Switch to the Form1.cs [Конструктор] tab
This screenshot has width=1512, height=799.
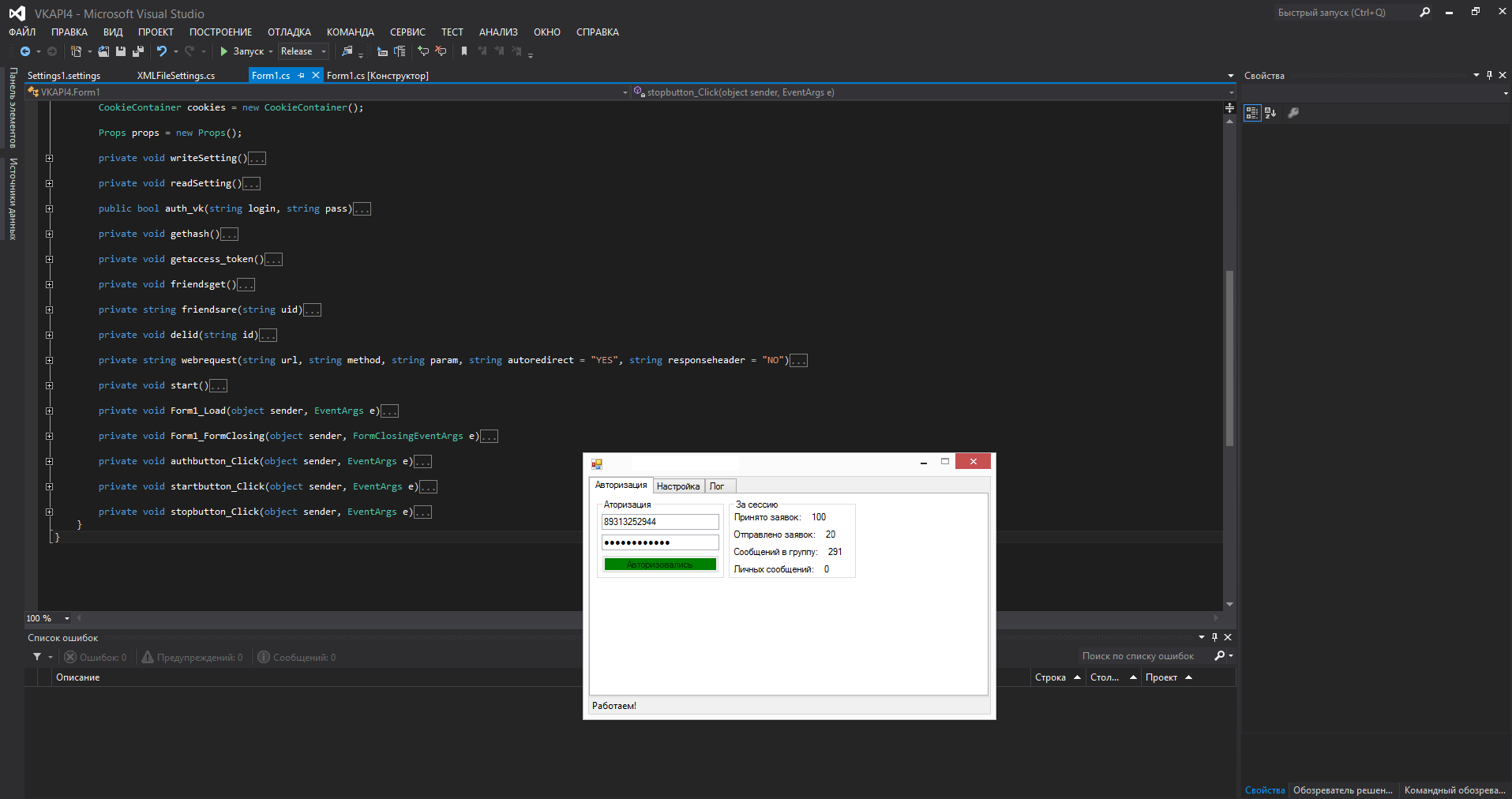(377, 76)
